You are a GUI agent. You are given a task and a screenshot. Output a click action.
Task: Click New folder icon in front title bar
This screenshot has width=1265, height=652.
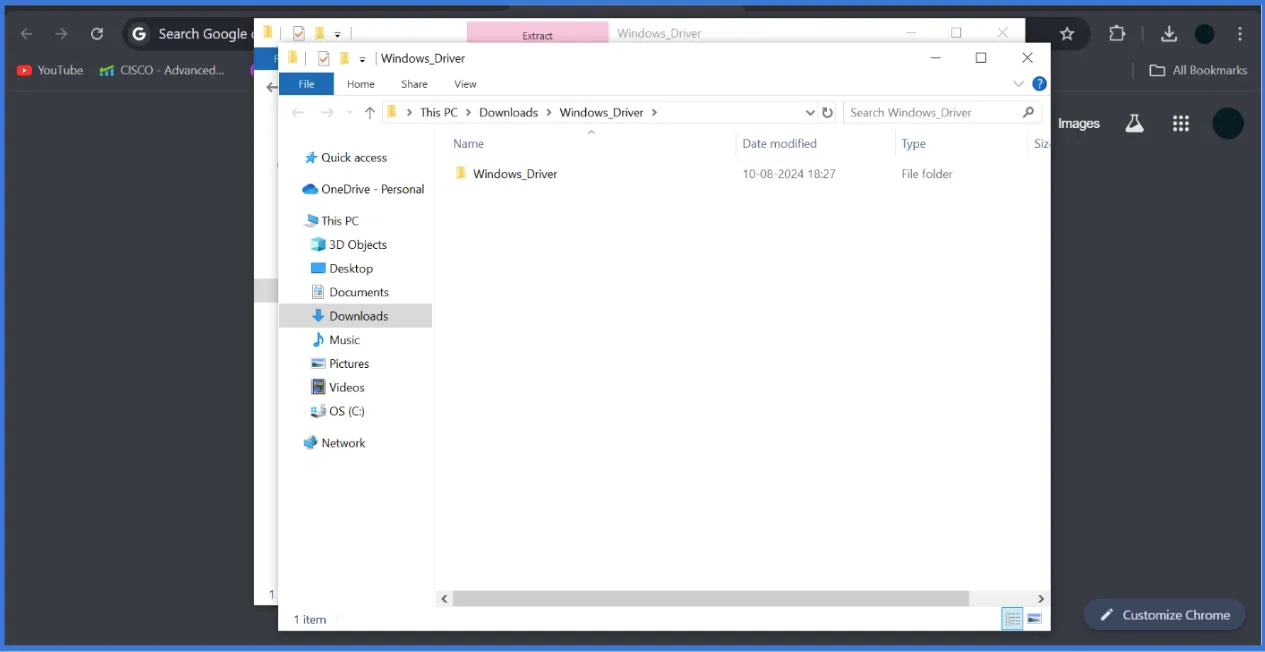point(344,58)
